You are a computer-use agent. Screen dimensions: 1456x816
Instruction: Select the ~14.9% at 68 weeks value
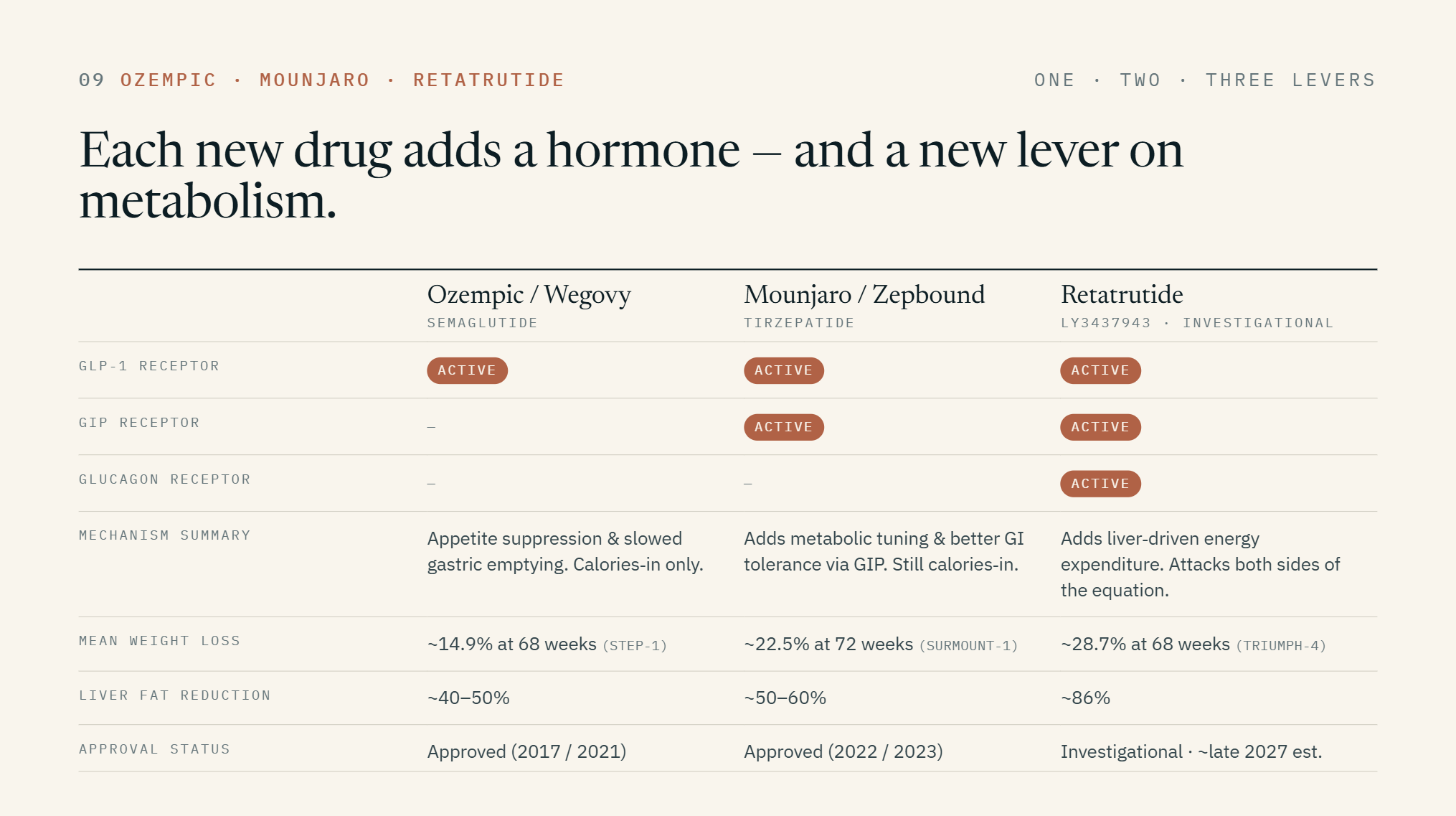point(511,644)
